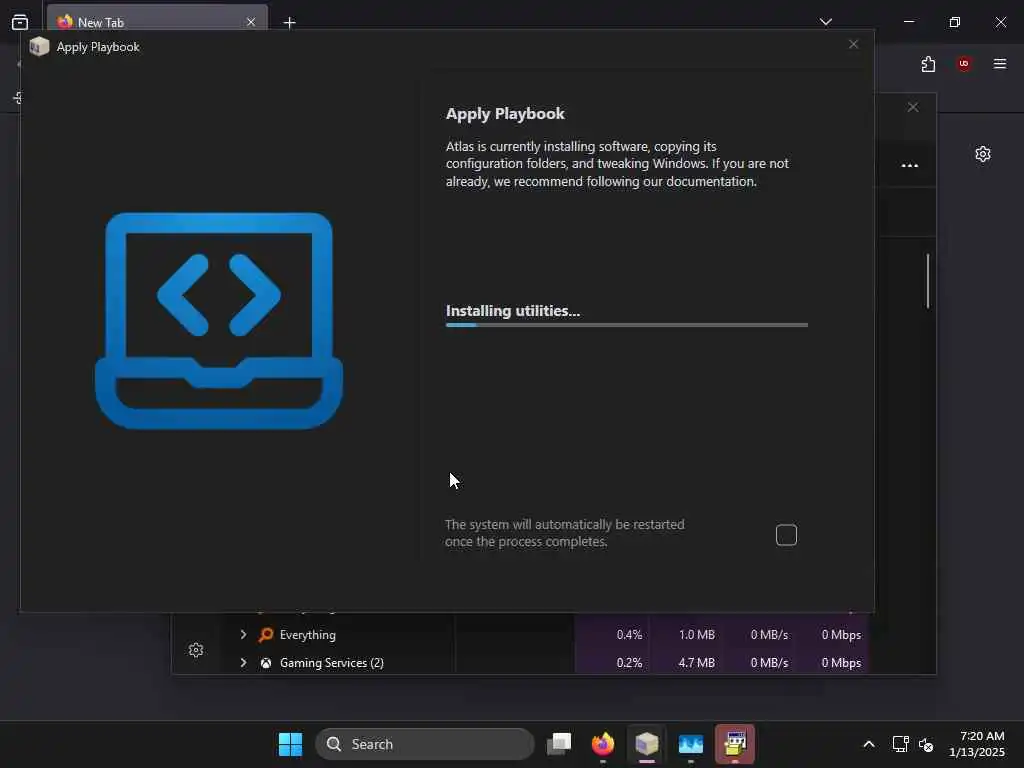This screenshot has height=768, width=1024.
Task: Click the AME Wizard box taskbar icon
Action: point(647,744)
